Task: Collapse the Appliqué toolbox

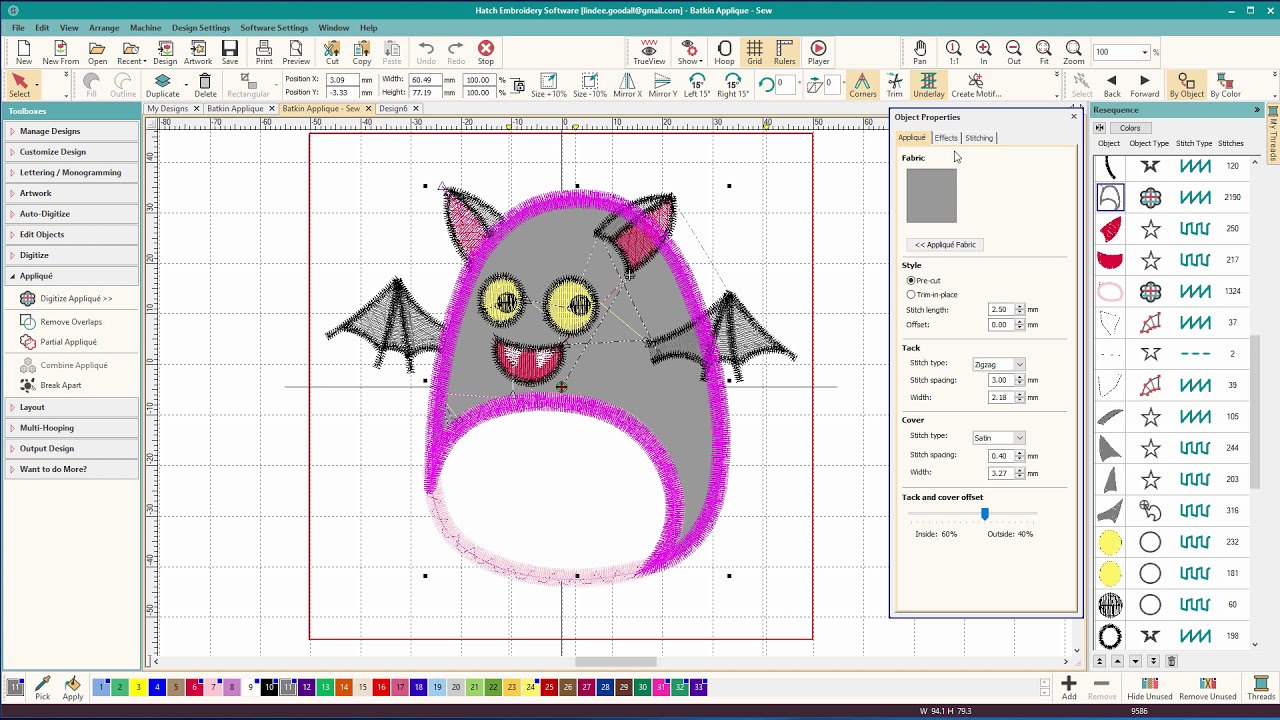Action: pos(72,276)
